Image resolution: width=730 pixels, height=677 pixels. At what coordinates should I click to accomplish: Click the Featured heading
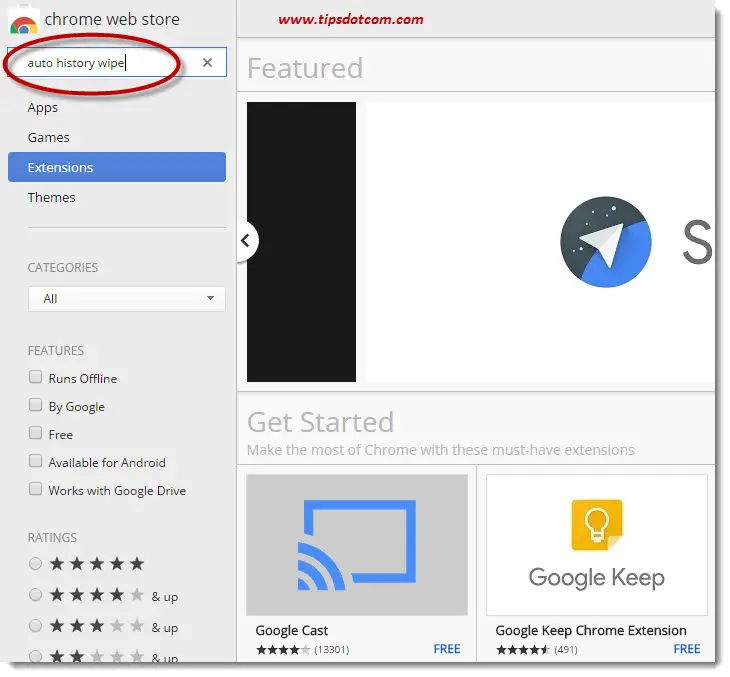[x=305, y=68]
